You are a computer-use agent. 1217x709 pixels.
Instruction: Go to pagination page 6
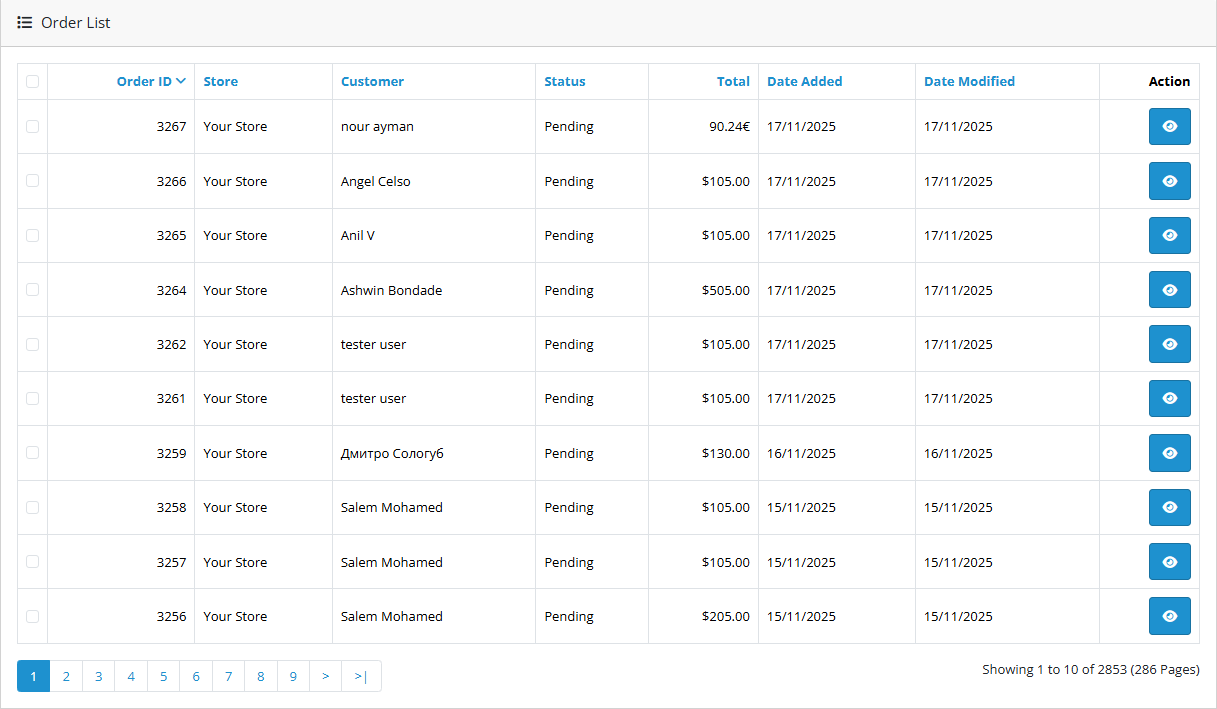[196, 676]
